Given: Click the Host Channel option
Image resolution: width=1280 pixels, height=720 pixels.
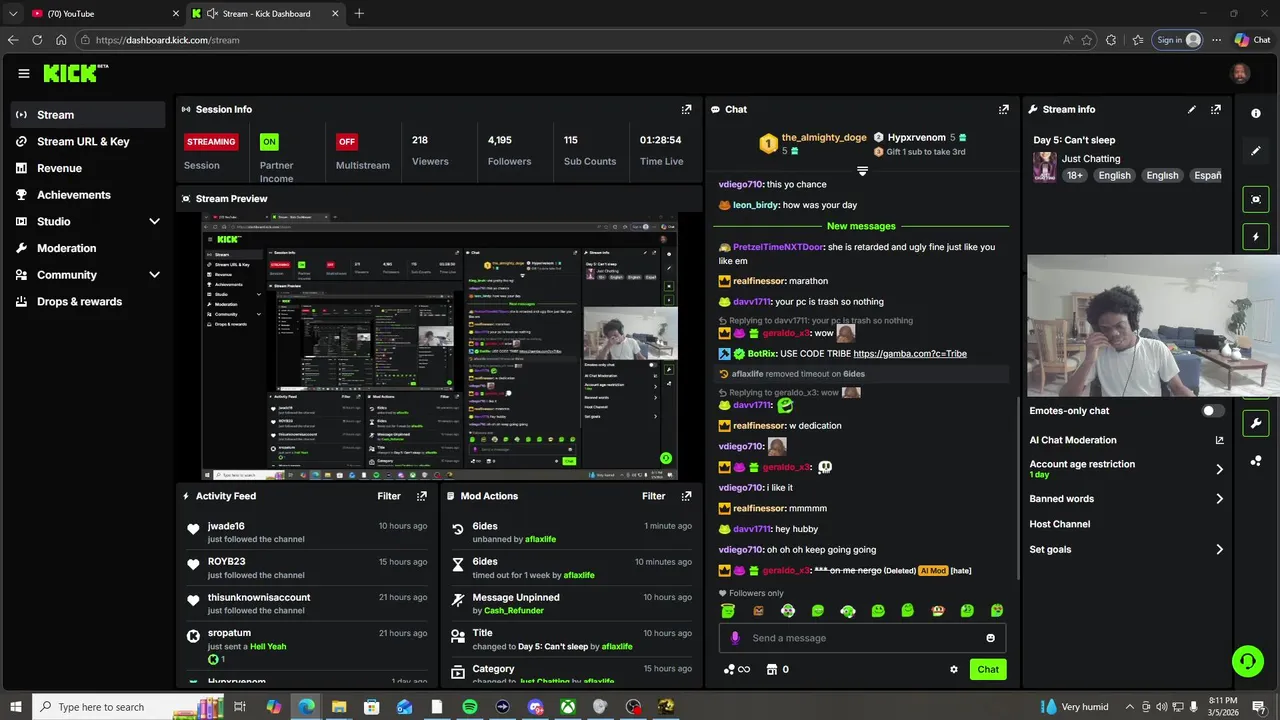Looking at the screenshot, I should point(1060,524).
